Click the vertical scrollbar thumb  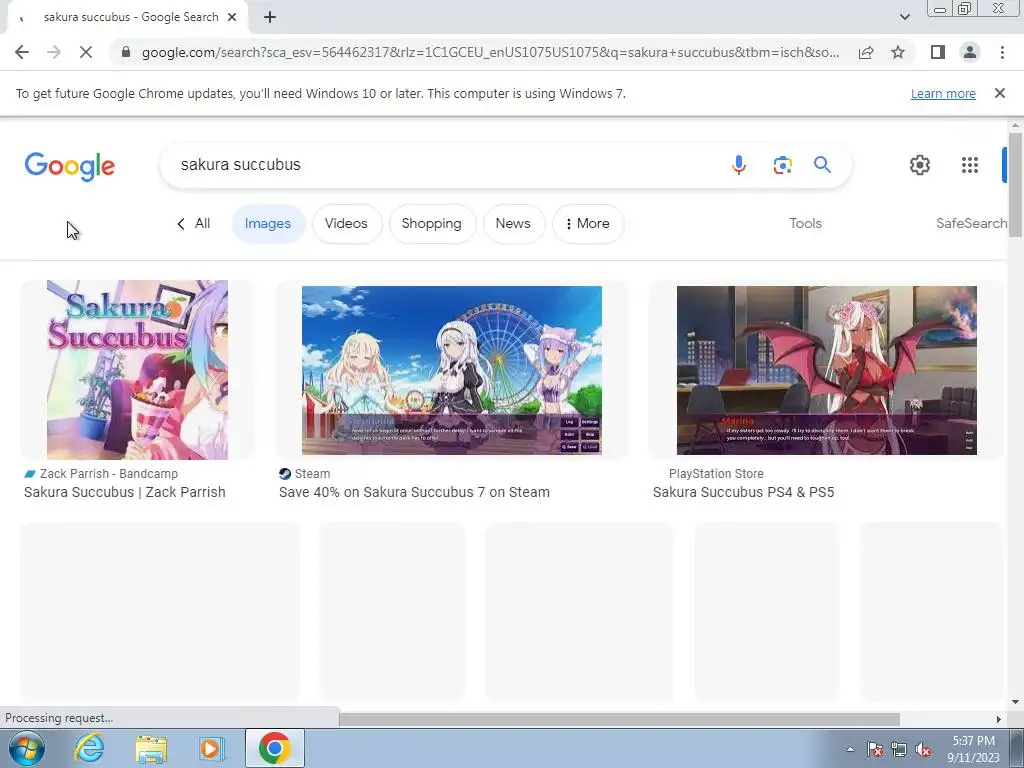pos(1015,184)
